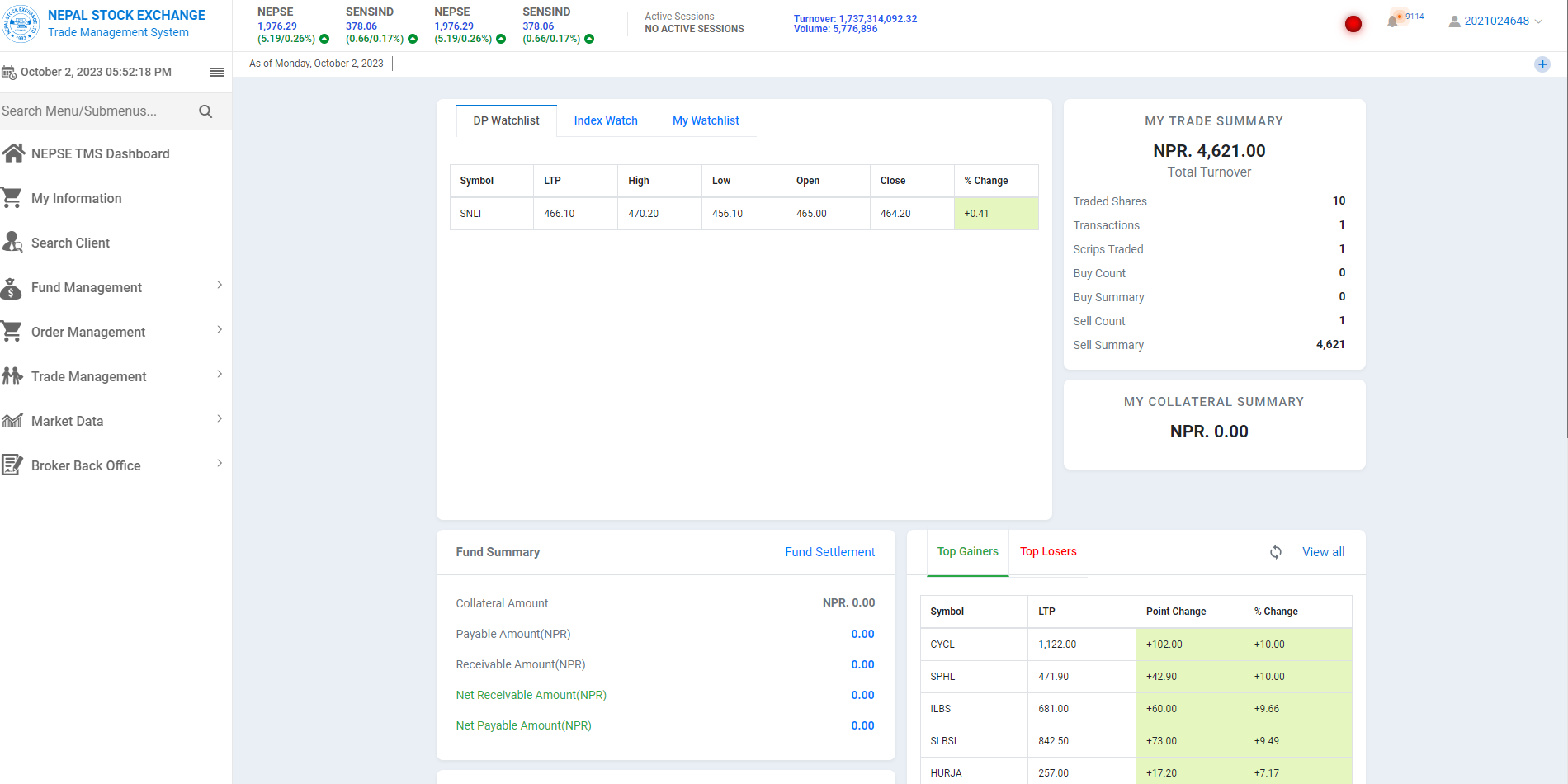Expand the Trade Management submenu chevron
This screenshot has height=784, width=1568.
220,374
